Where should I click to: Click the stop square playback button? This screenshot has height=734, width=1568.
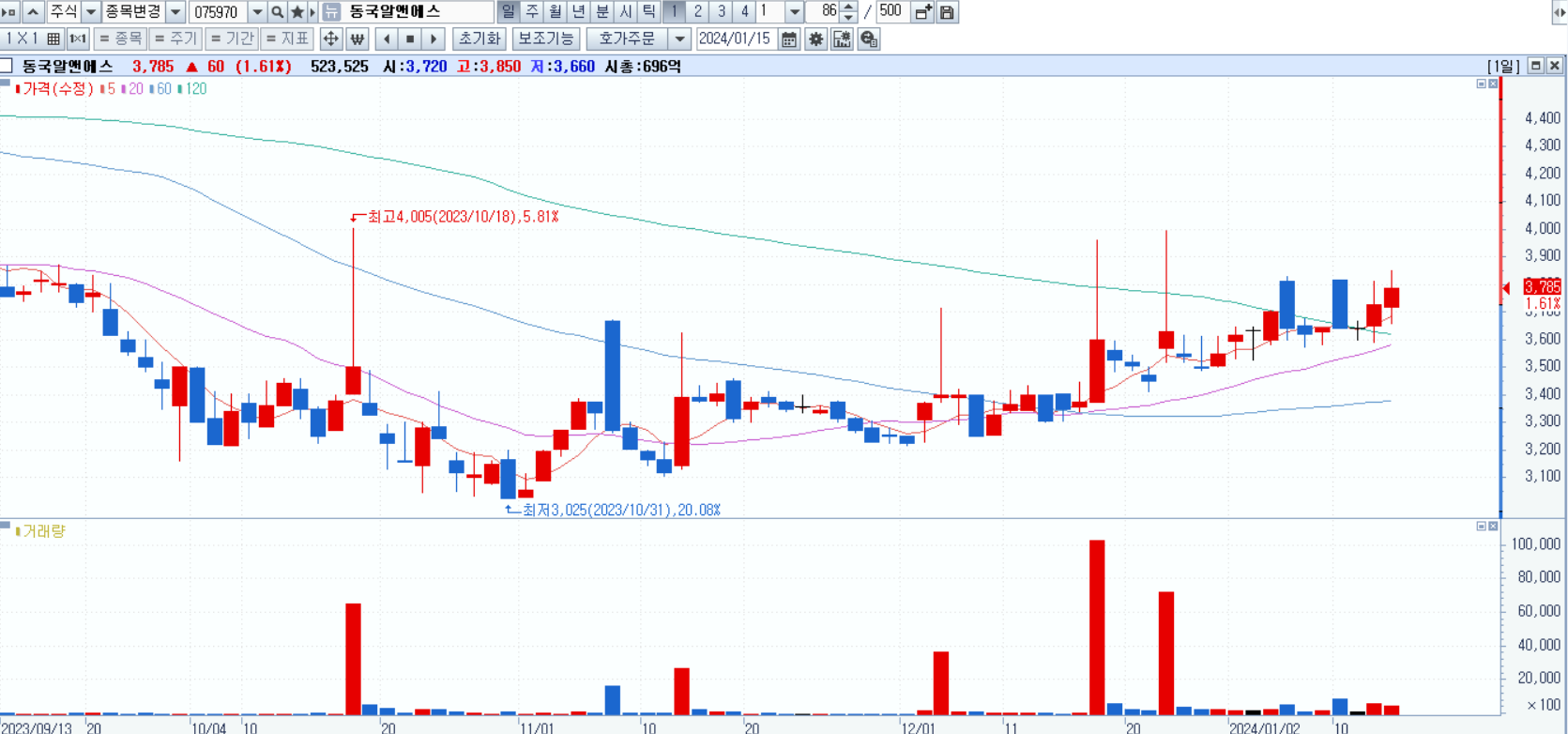point(410,39)
